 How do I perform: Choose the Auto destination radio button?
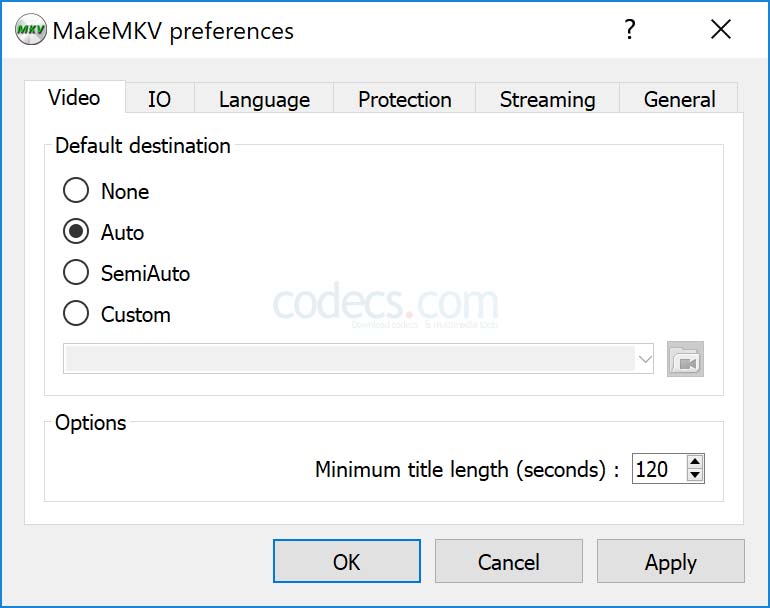[x=76, y=231]
